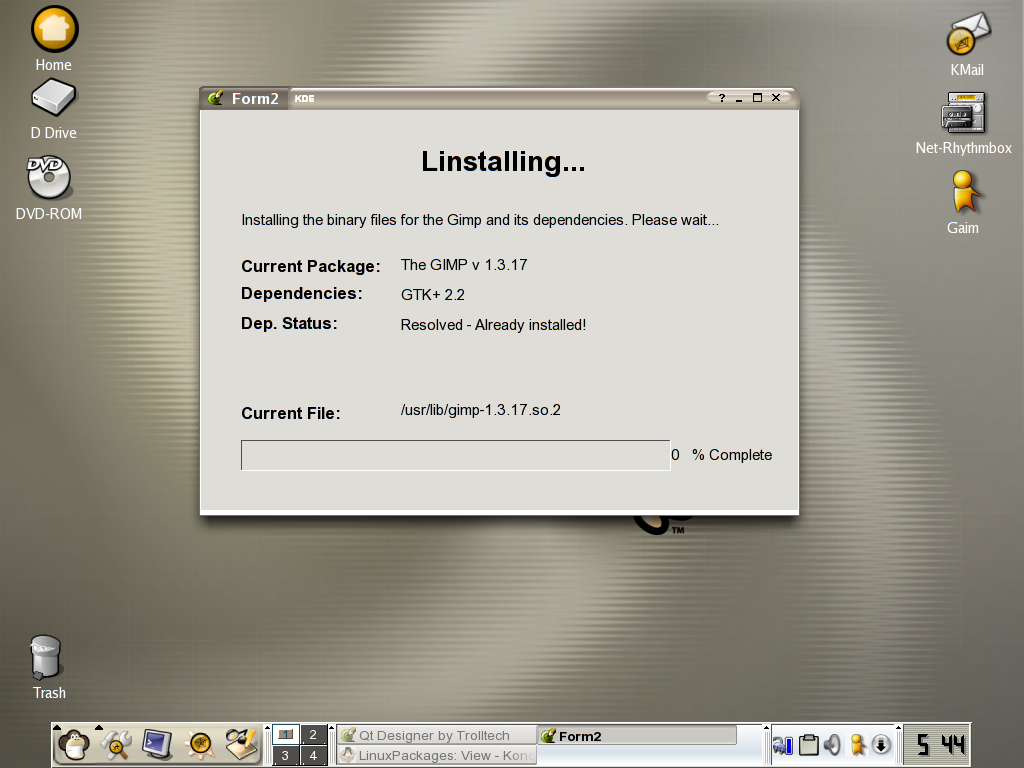
Task: Switch to Qt Designer by Trolltech taskbar entry
Action: tap(436, 735)
